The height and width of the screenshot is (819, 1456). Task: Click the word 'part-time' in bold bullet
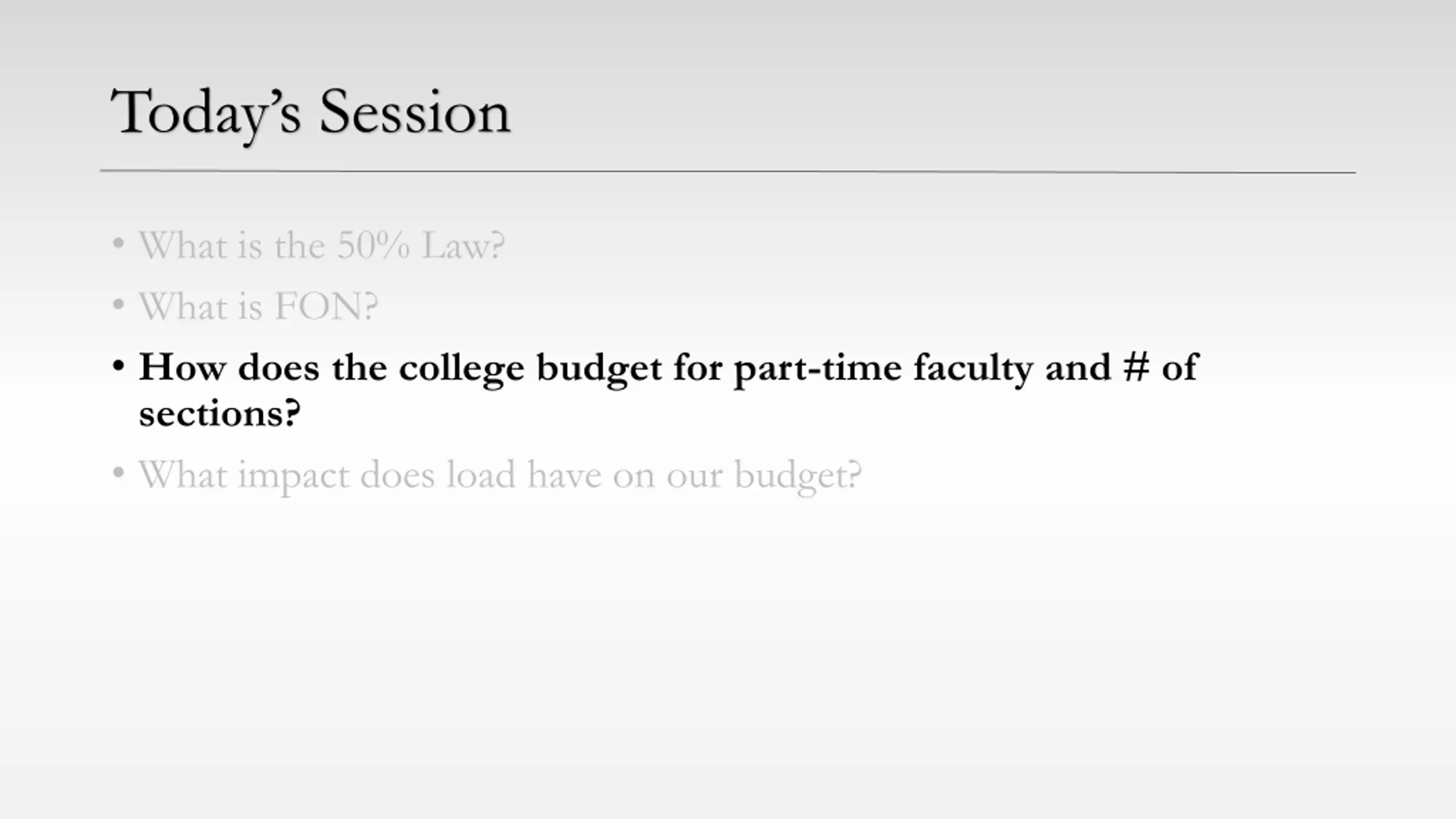(818, 369)
